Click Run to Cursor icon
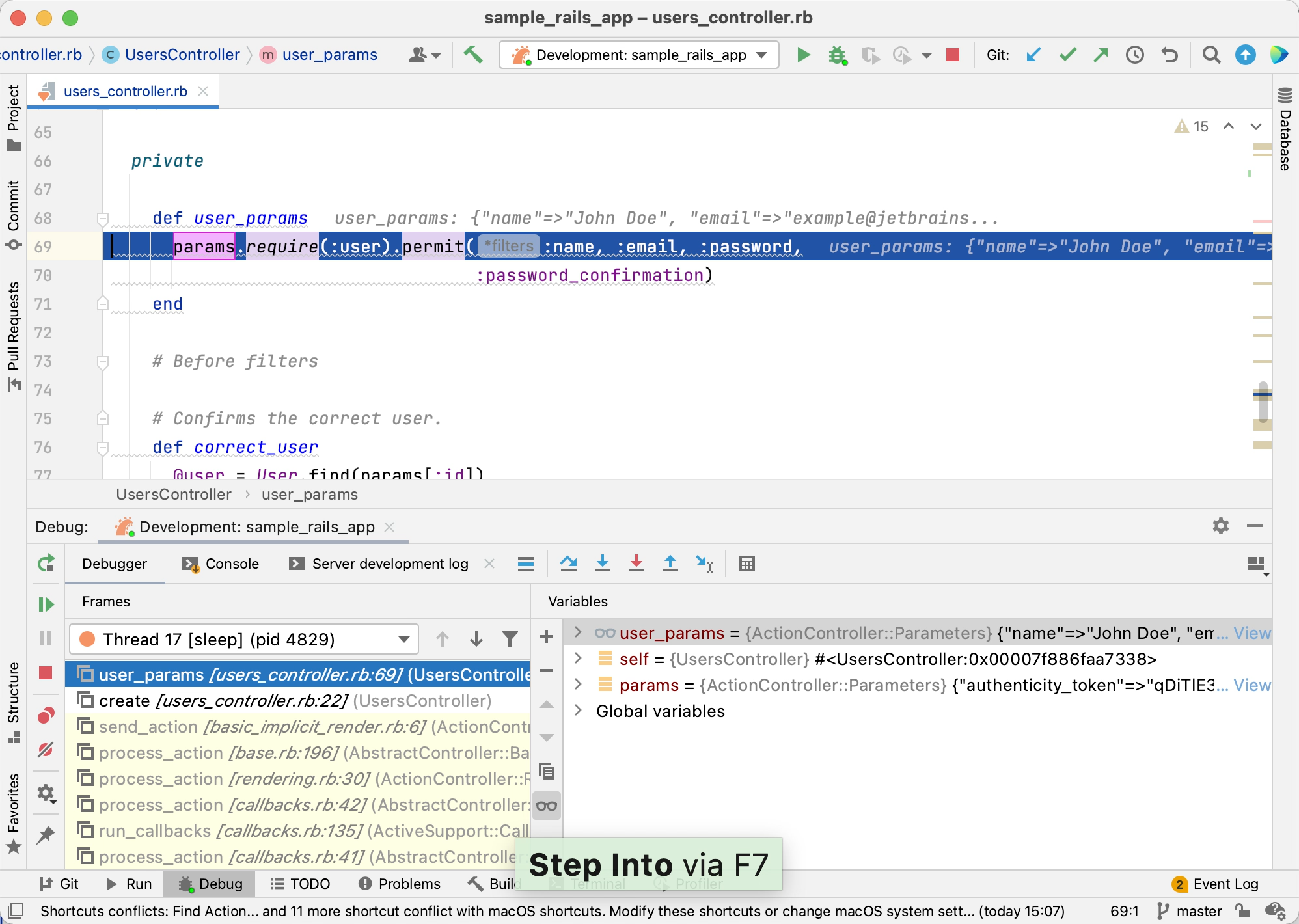This screenshot has width=1299, height=924. pyautogui.click(x=704, y=564)
